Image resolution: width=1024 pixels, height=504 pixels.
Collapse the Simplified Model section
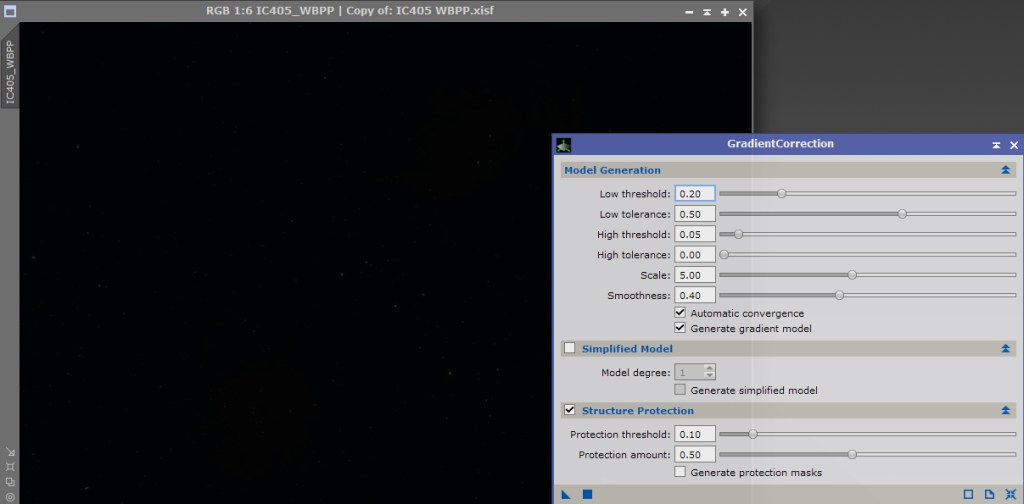coord(1005,349)
